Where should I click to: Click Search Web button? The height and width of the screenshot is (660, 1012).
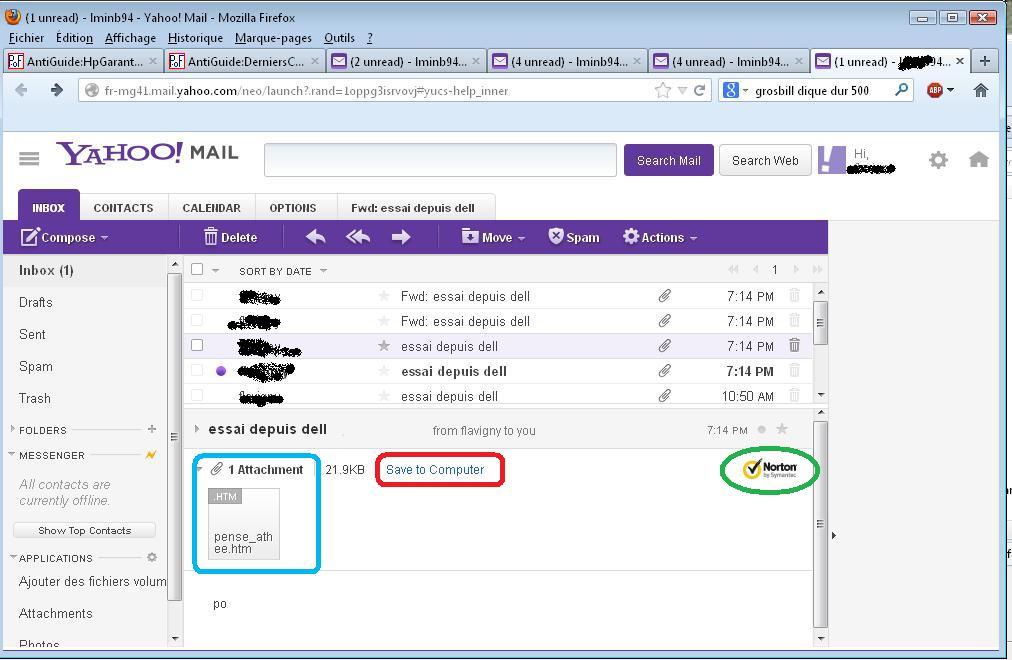(x=765, y=160)
